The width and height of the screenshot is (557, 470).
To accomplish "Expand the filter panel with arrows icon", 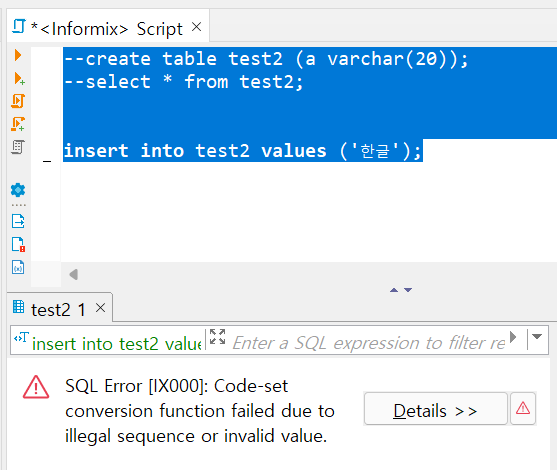I will 217,336.
